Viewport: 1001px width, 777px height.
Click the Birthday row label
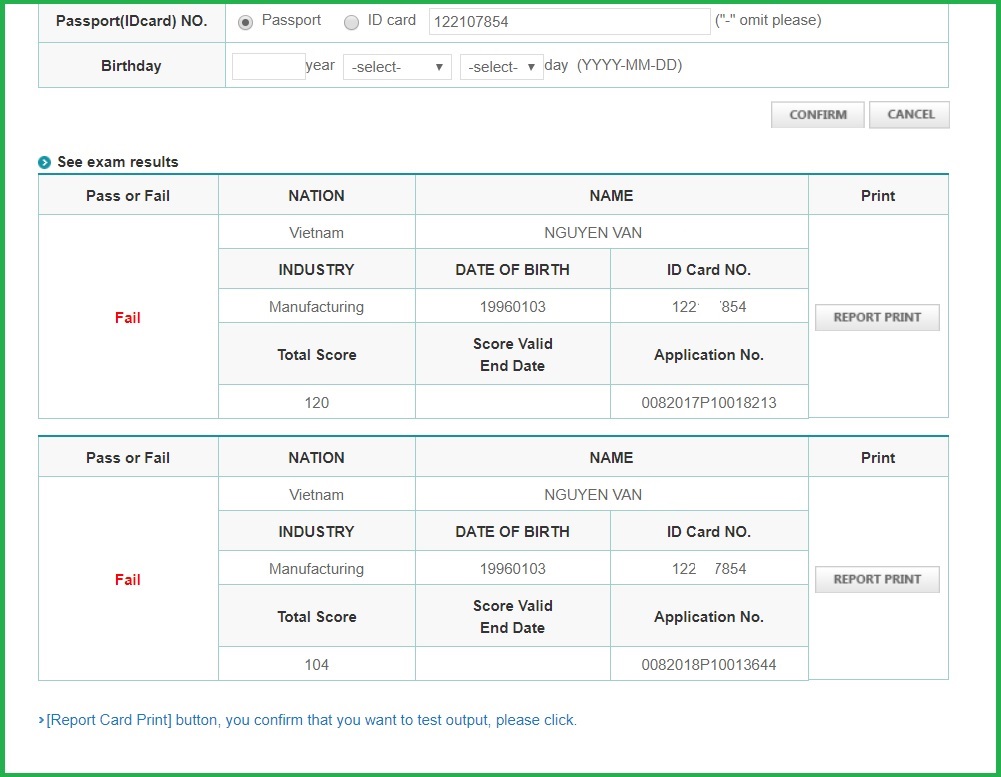pyautogui.click(x=131, y=66)
